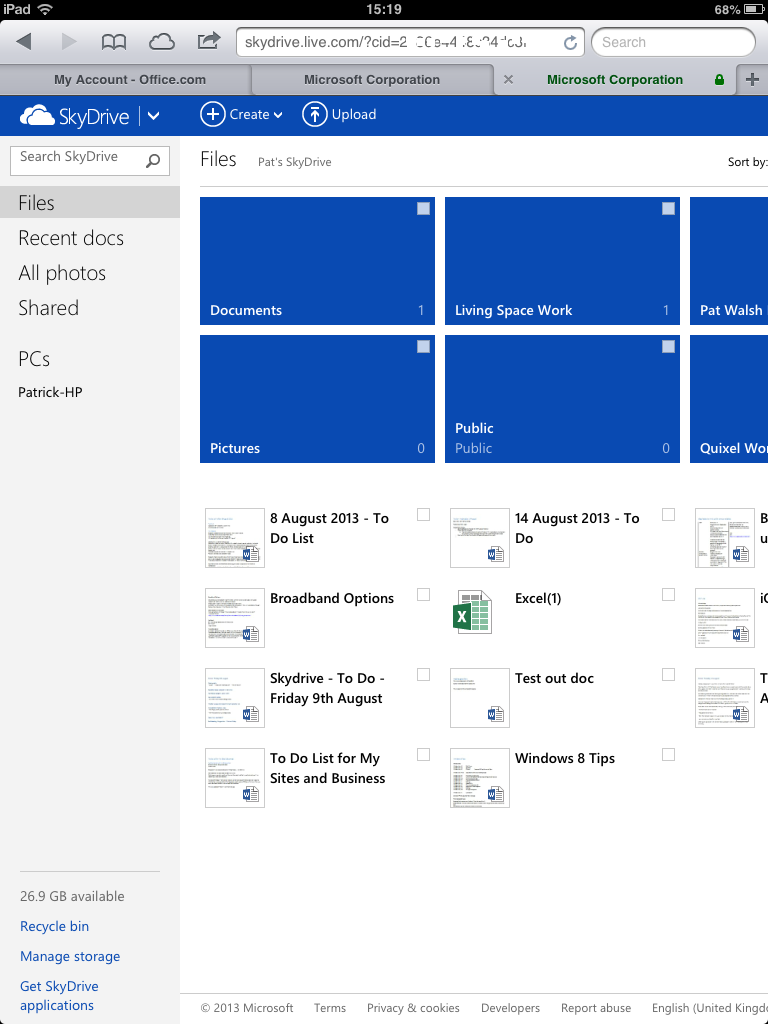This screenshot has height=1024, width=768.
Task: Open the Living Space Work folder tile
Action: tap(562, 261)
